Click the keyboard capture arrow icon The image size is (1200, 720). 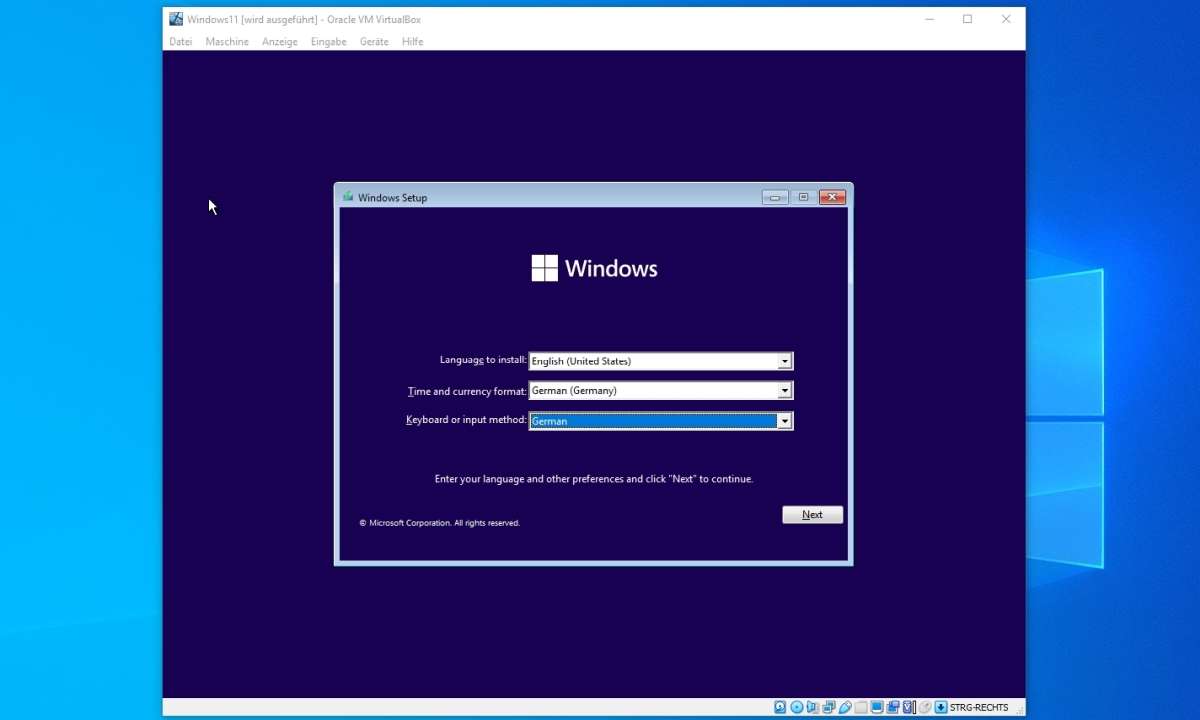941,707
